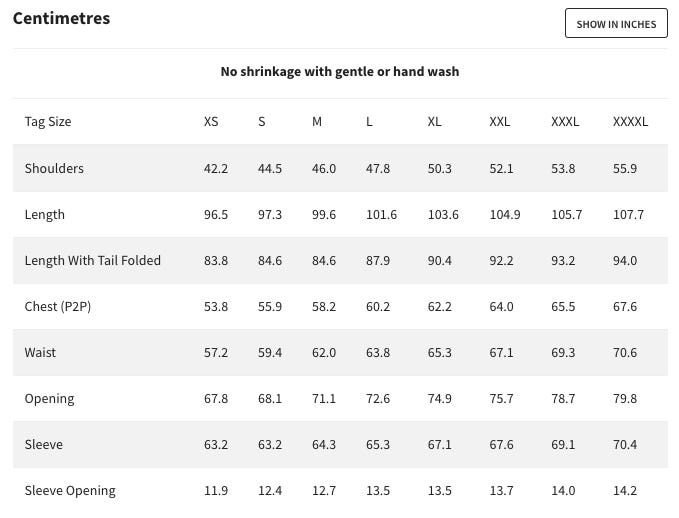679x518 pixels.
Task: Click the Tag Size header label
Action: [x=48, y=122]
